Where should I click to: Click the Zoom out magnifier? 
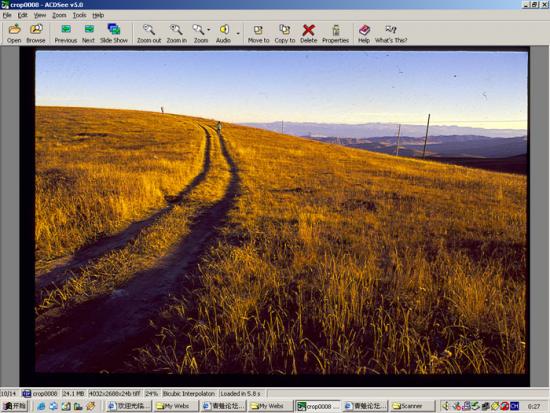coord(149,33)
